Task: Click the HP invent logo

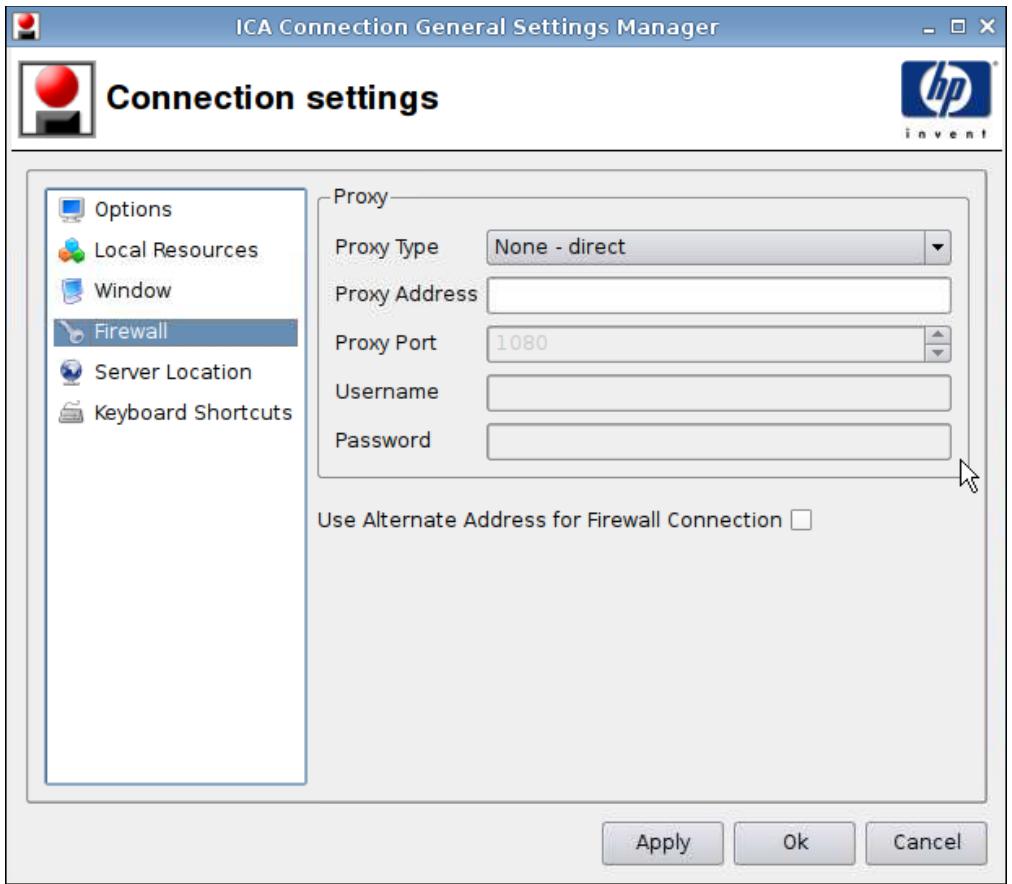Action: click(x=946, y=99)
